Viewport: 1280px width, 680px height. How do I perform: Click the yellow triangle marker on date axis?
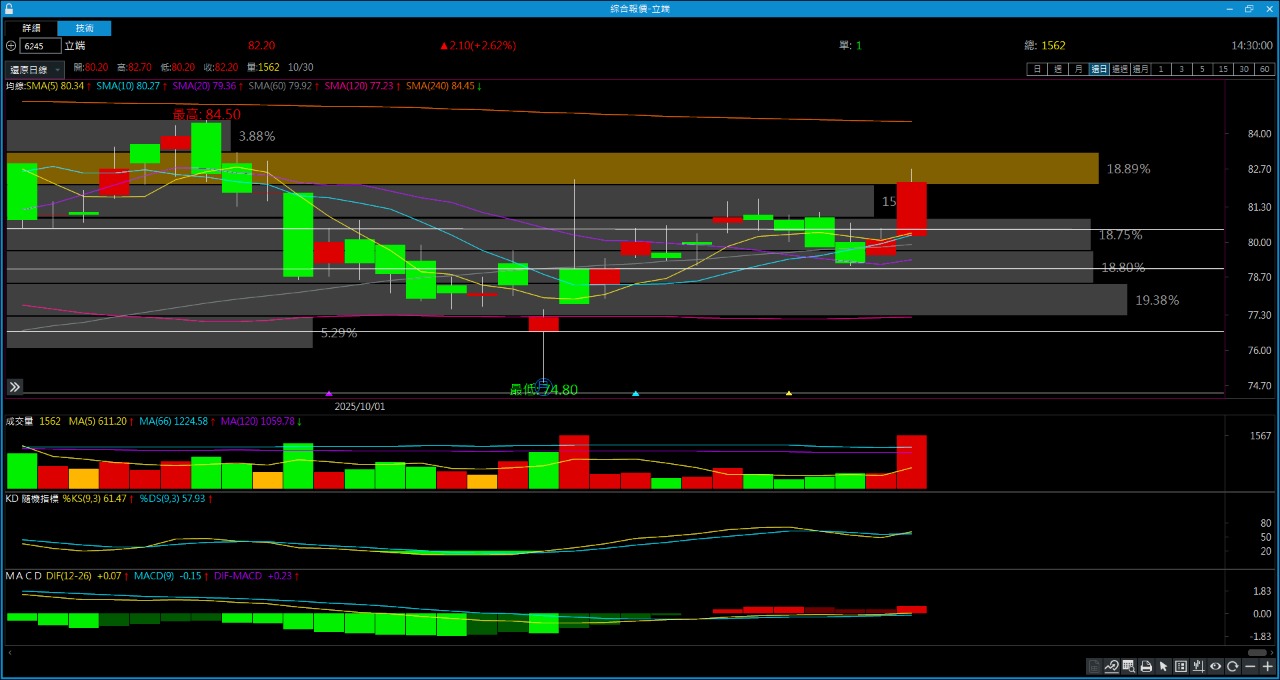(789, 394)
